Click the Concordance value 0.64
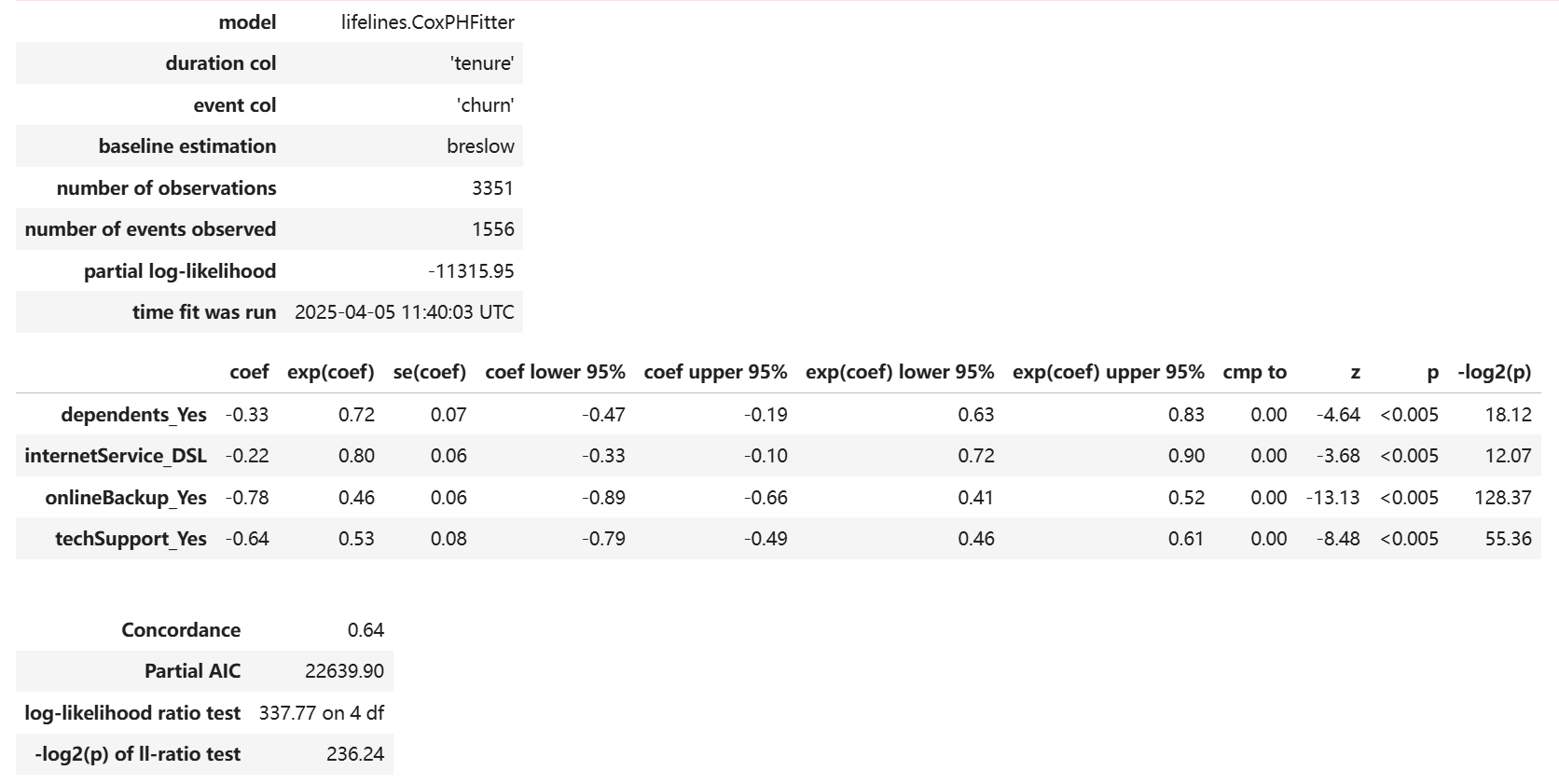Screen dimensions: 1559x784 (x=366, y=630)
